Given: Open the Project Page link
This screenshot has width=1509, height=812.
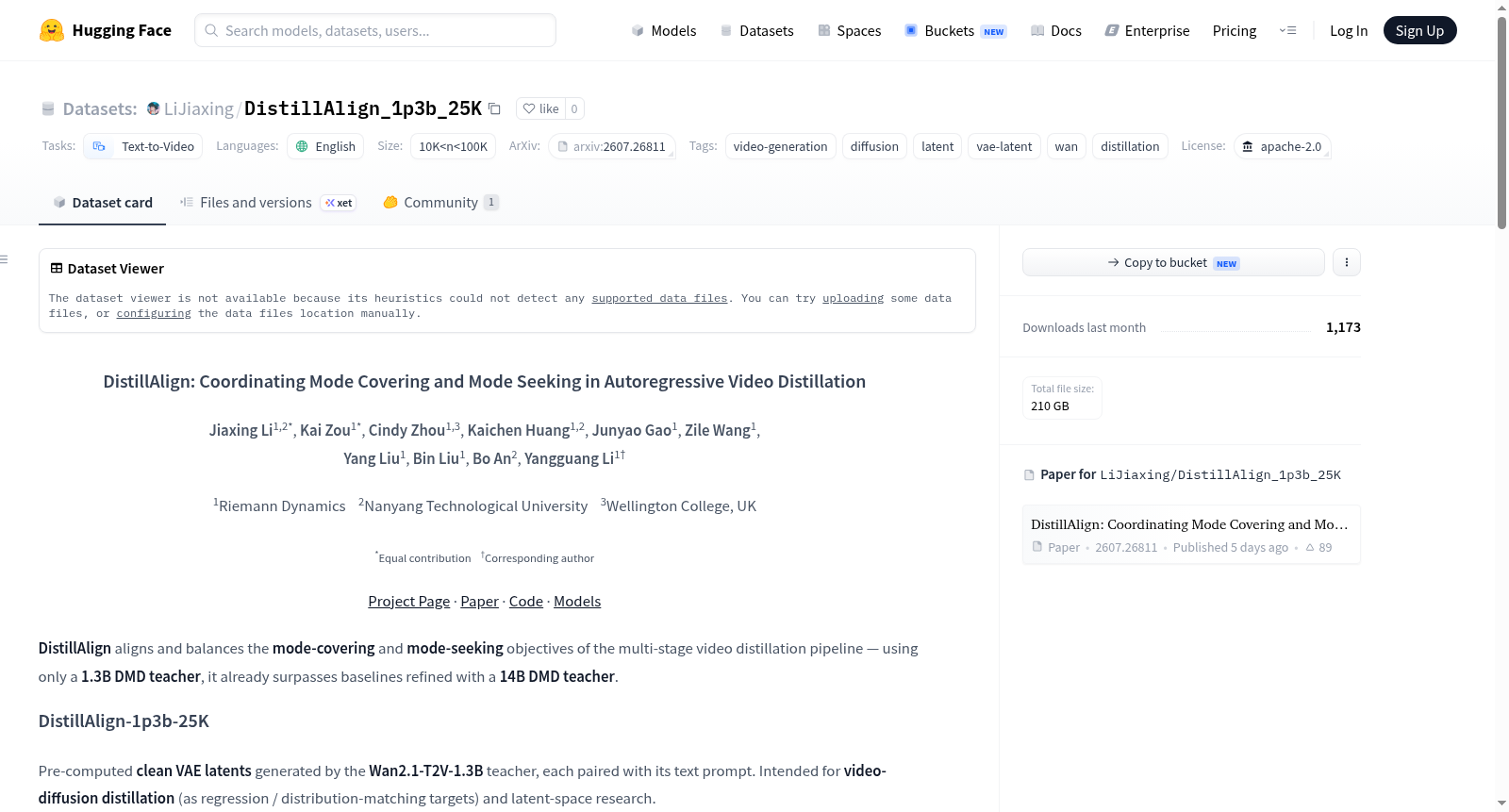Looking at the screenshot, I should [409, 602].
